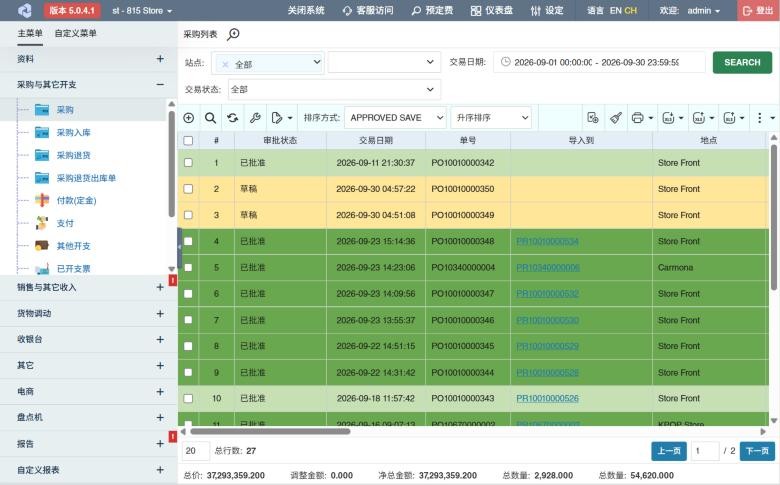The width and height of the screenshot is (780, 485).
Task: Check row 10 PO10010000343 checkbox
Action: 188,398
